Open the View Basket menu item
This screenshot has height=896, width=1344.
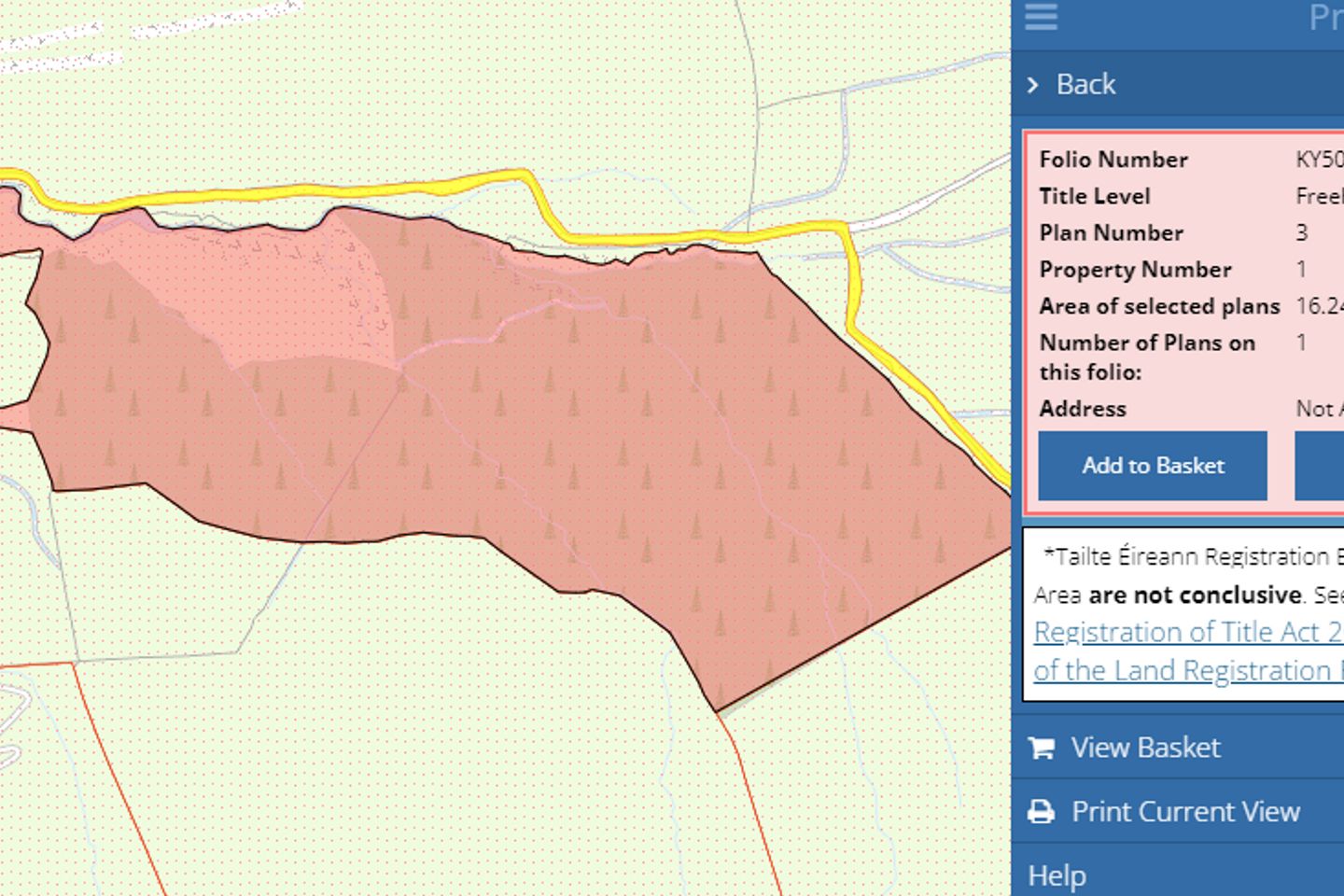[1145, 748]
